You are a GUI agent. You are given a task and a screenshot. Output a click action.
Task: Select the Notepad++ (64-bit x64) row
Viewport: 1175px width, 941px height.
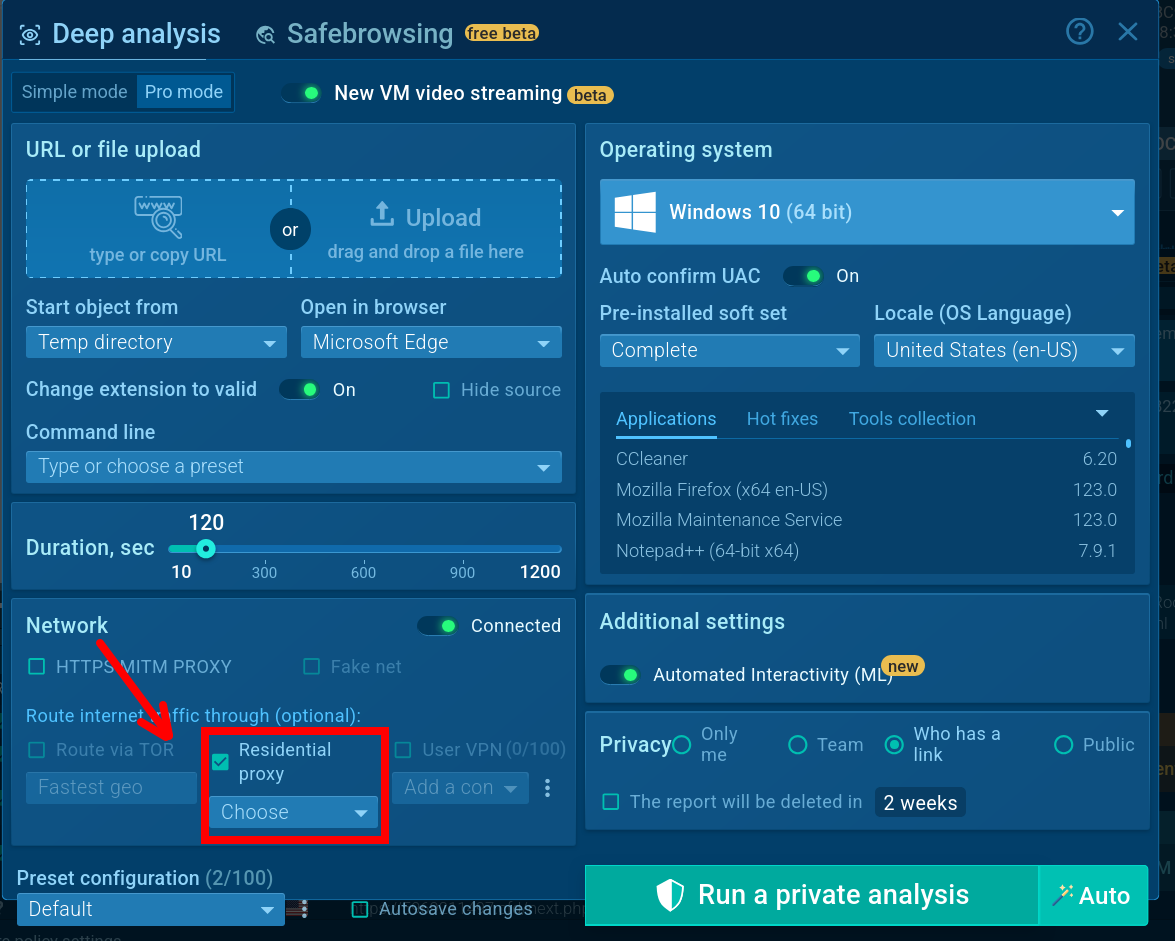coord(866,551)
